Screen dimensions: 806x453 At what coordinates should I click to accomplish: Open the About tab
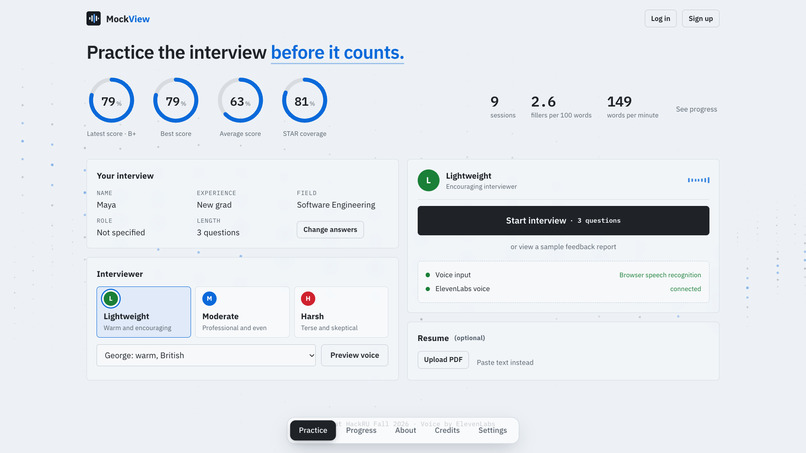click(x=406, y=430)
